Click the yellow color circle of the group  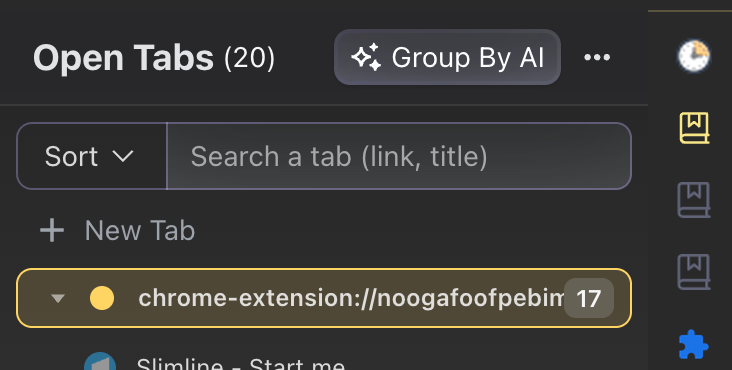pyautogui.click(x=102, y=298)
